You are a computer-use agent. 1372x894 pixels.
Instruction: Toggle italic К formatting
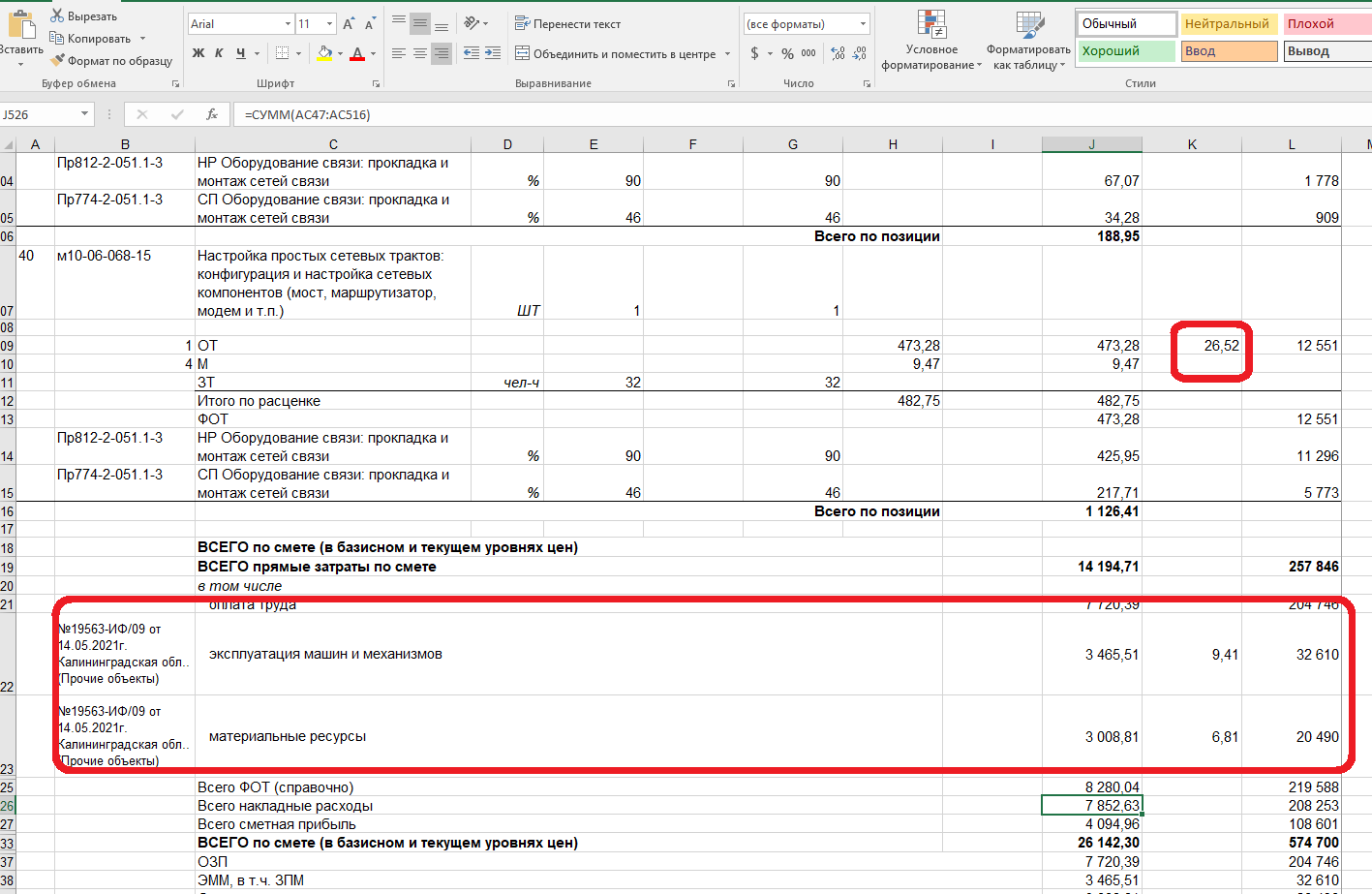pyautogui.click(x=219, y=53)
